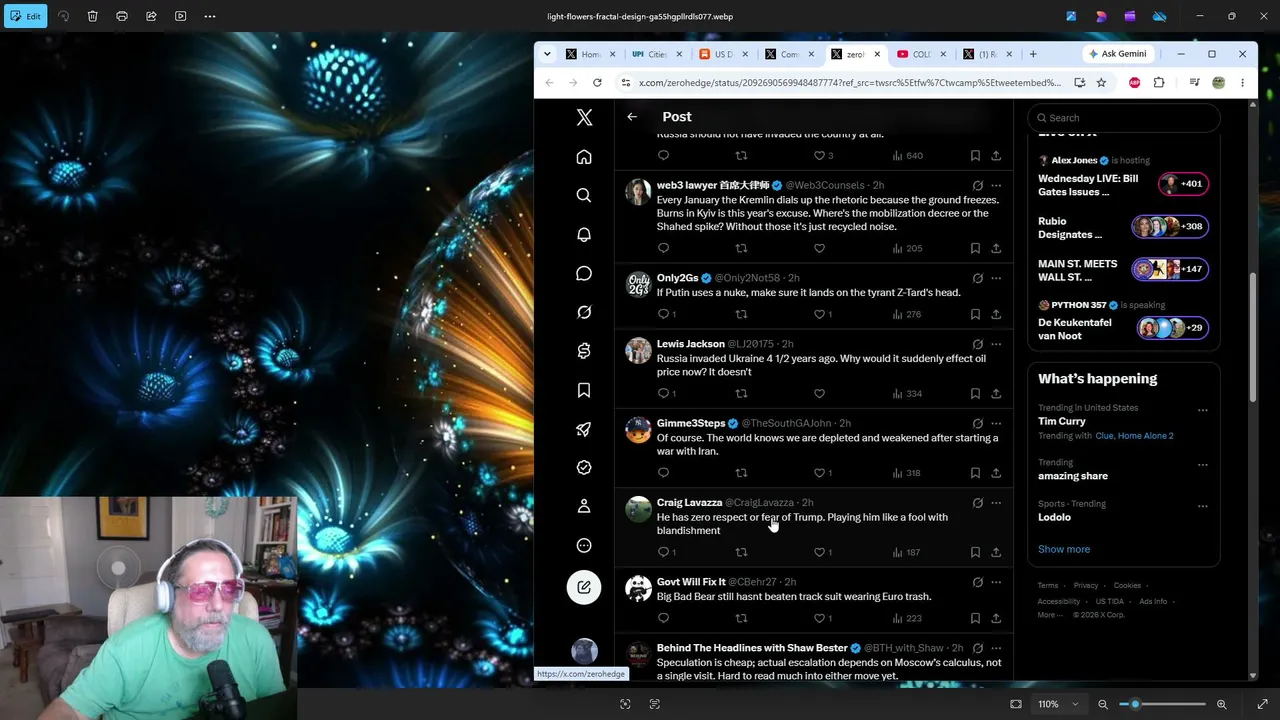This screenshot has height=720, width=1280.
Task: Bookmark web3 lawyer's post
Action: coord(975,248)
